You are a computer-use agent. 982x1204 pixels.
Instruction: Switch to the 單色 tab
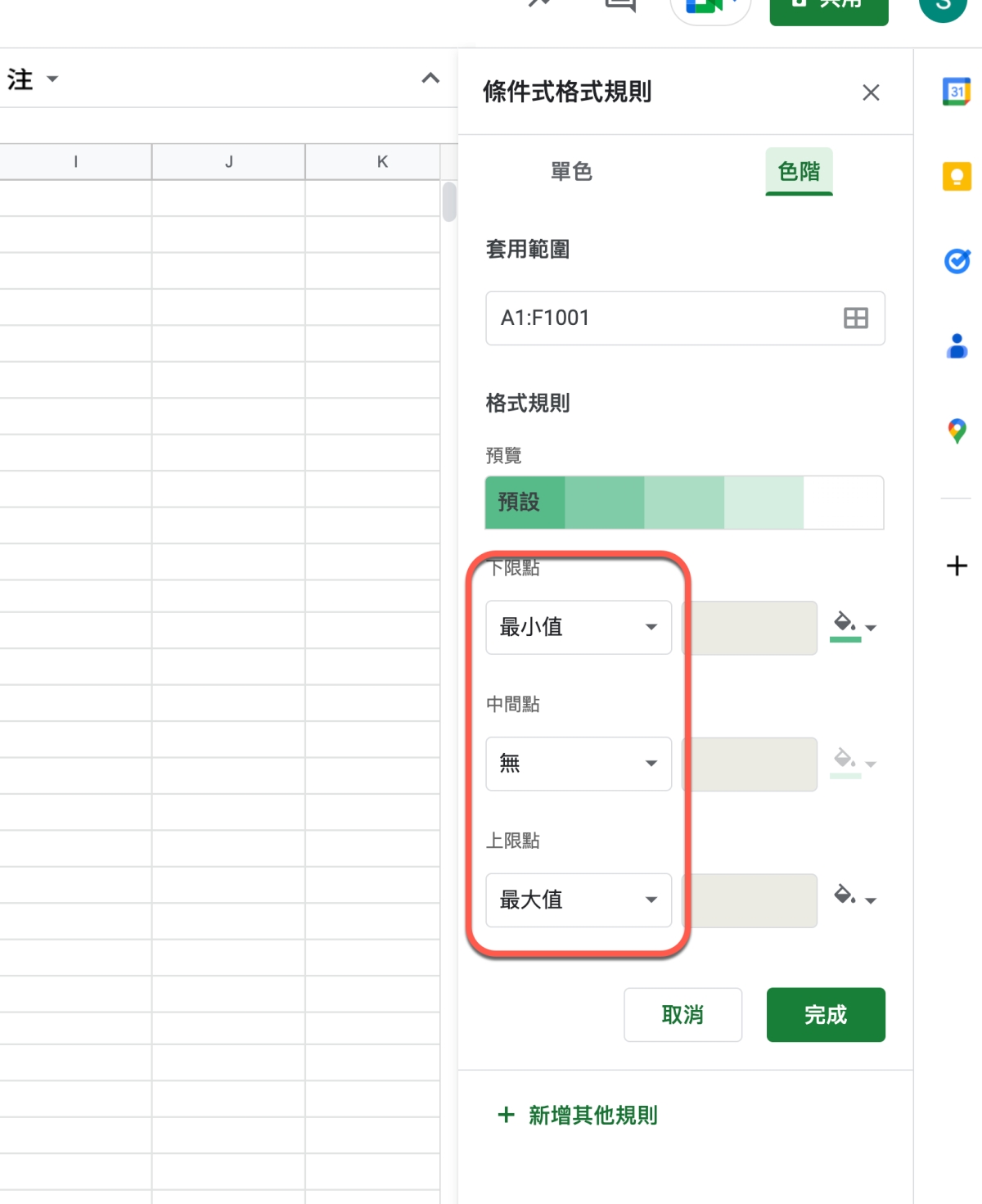point(571,172)
